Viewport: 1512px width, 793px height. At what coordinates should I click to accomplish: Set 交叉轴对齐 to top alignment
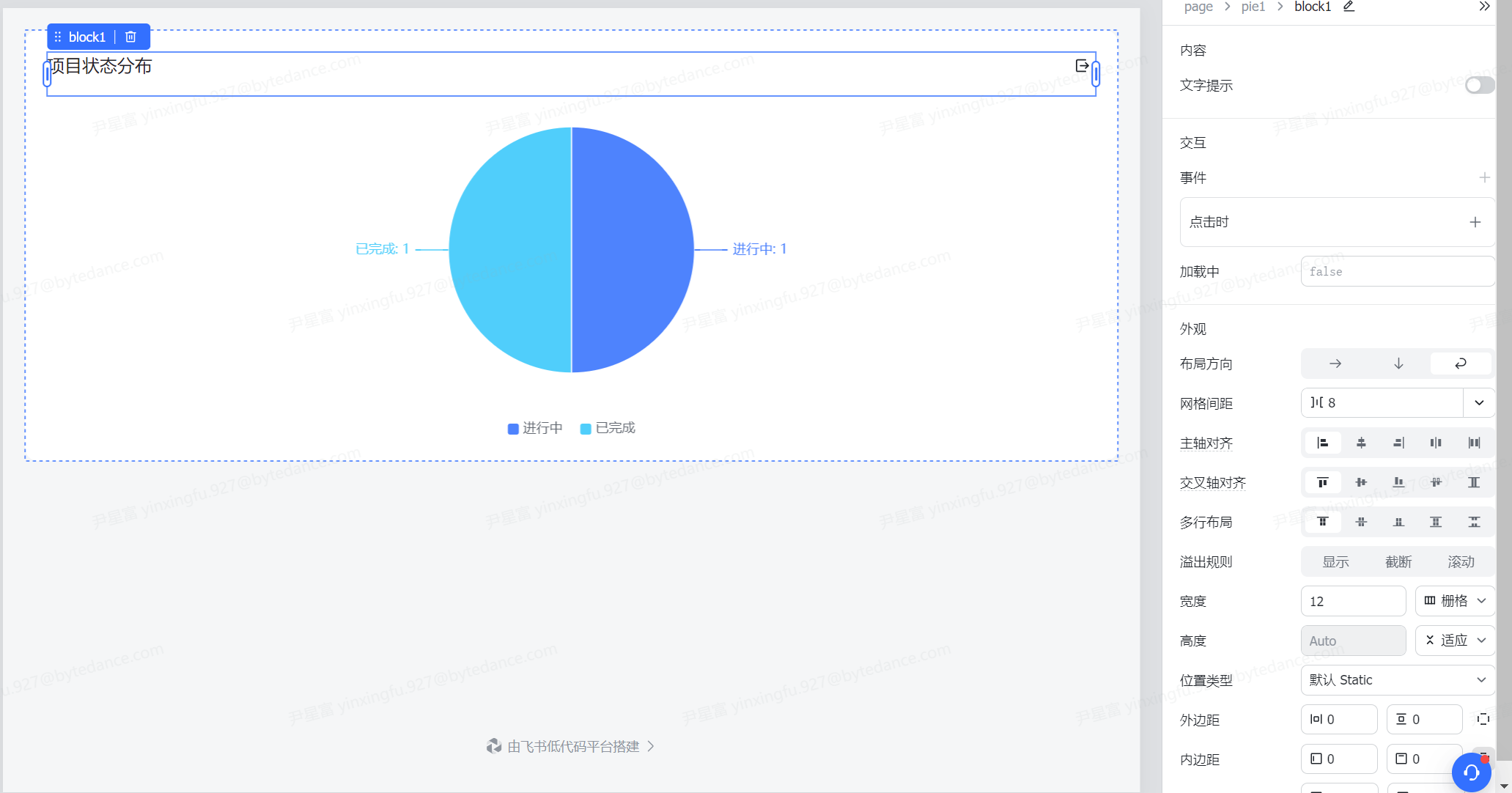[1322, 482]
